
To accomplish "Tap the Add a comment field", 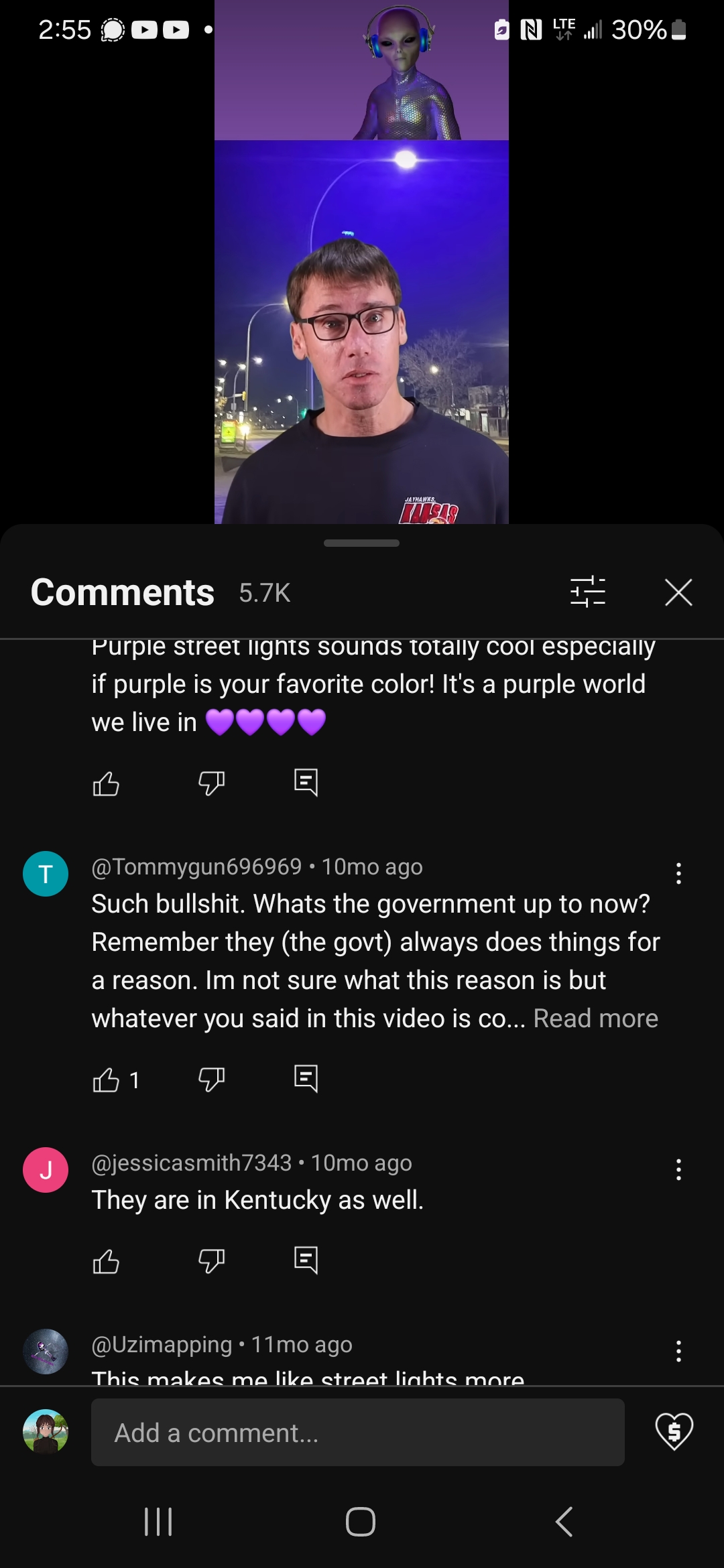I will [358, 1433].
